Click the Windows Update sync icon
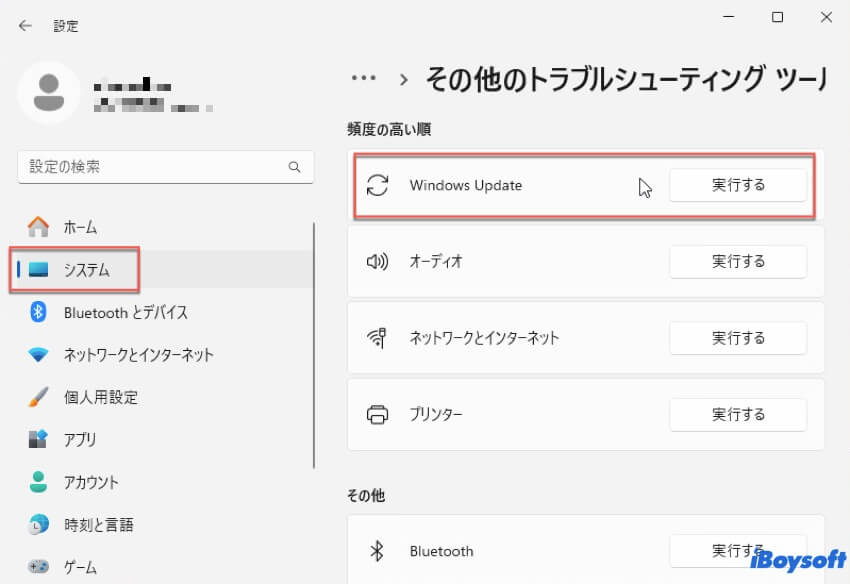 pos(377,185)
